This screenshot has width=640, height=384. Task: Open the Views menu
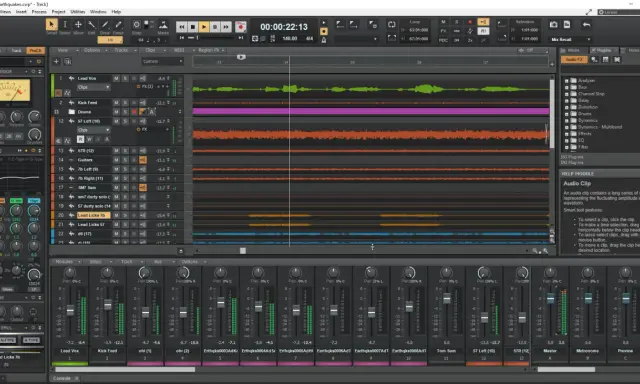click(5, 12)
